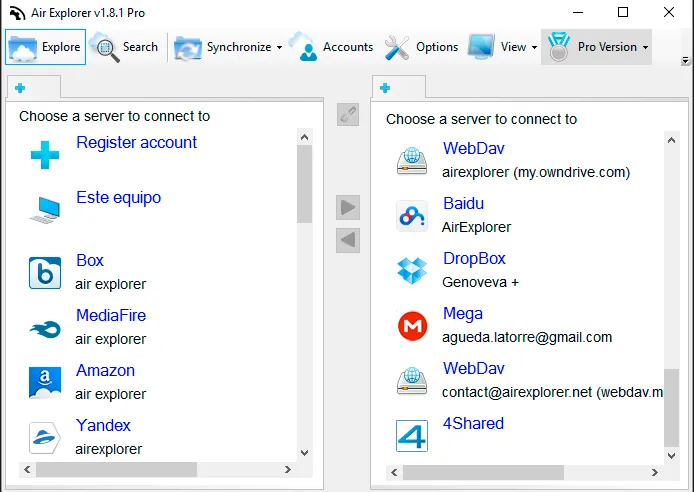
Task: Select MediaFire account name 'air explorer'
Action: 111,339
